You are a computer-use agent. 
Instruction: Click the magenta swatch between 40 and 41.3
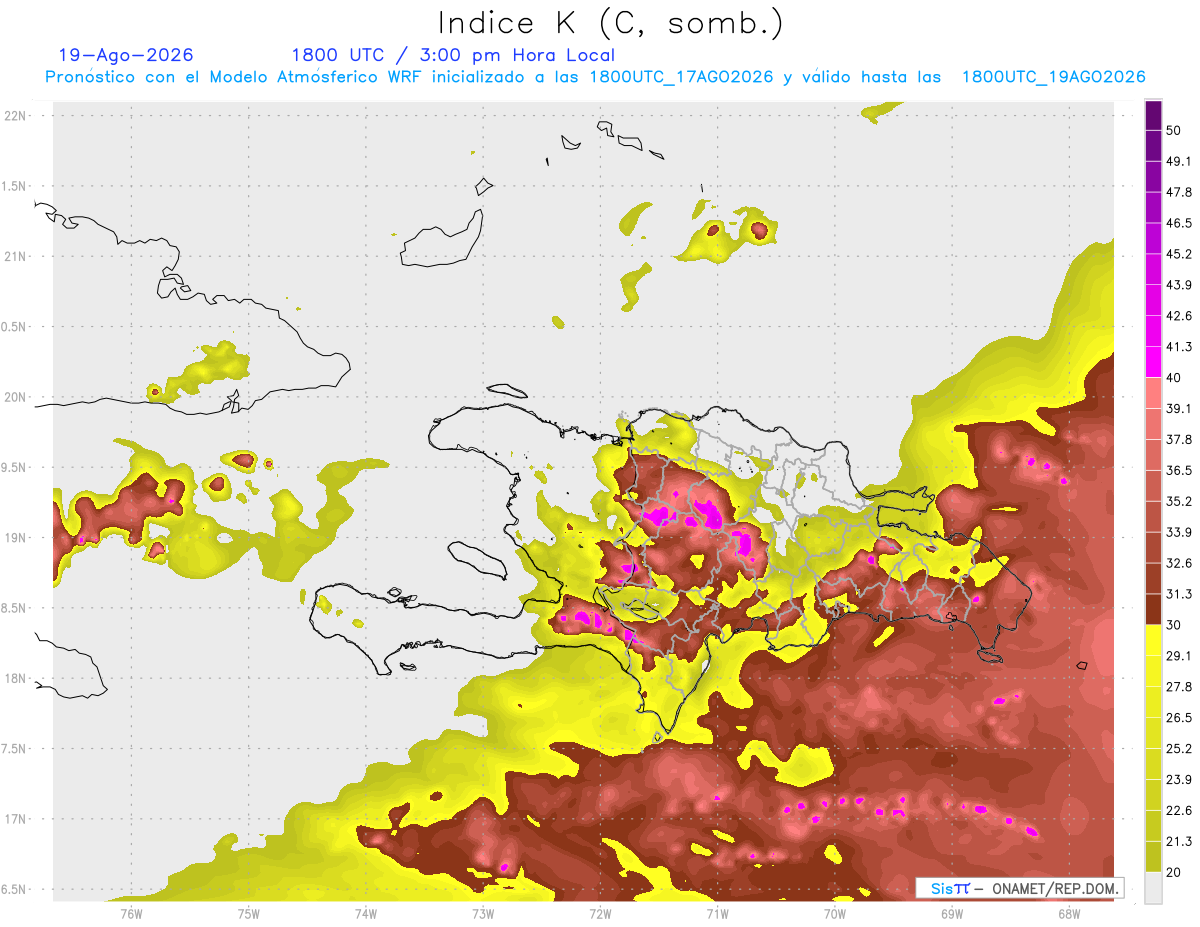[x=1153, y=362]
